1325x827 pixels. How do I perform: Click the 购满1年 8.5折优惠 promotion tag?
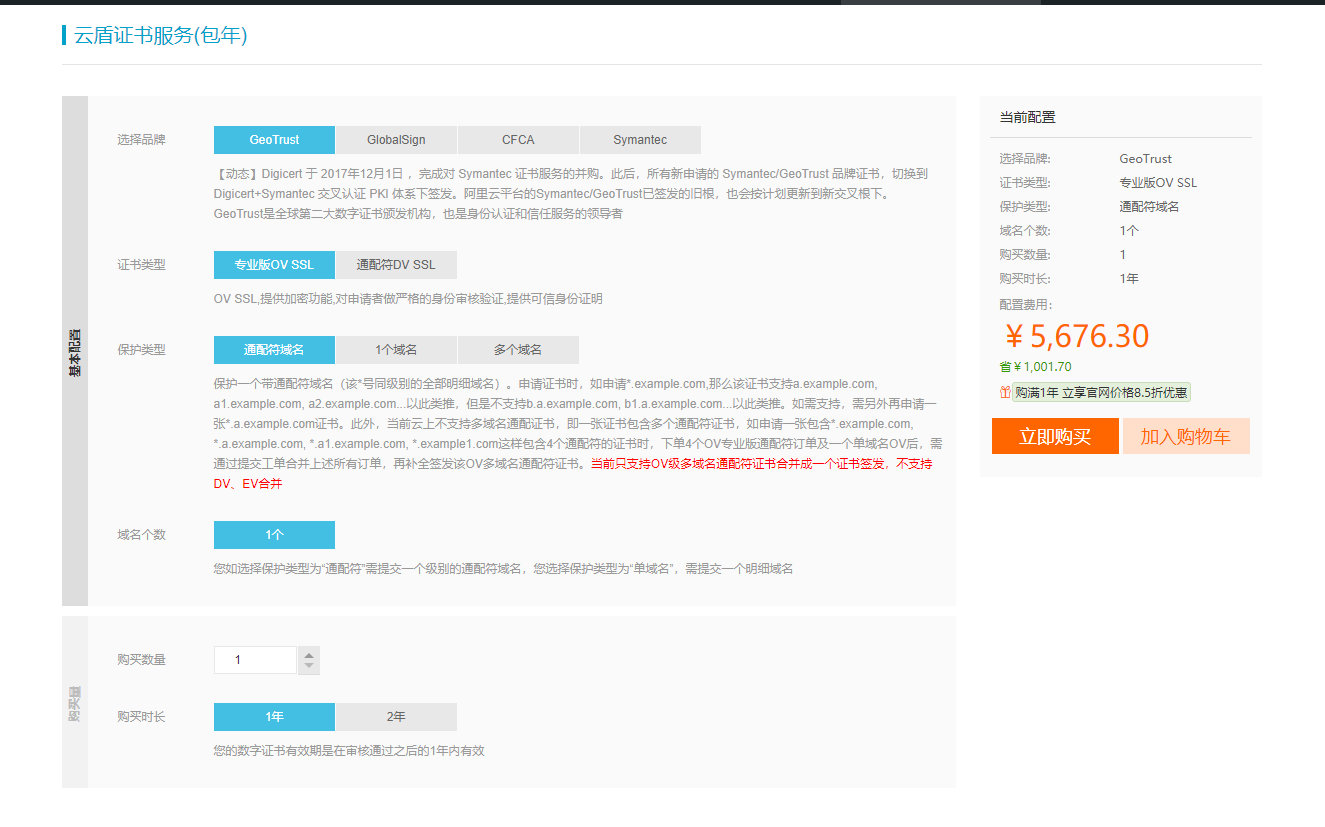coord(1102,393)
